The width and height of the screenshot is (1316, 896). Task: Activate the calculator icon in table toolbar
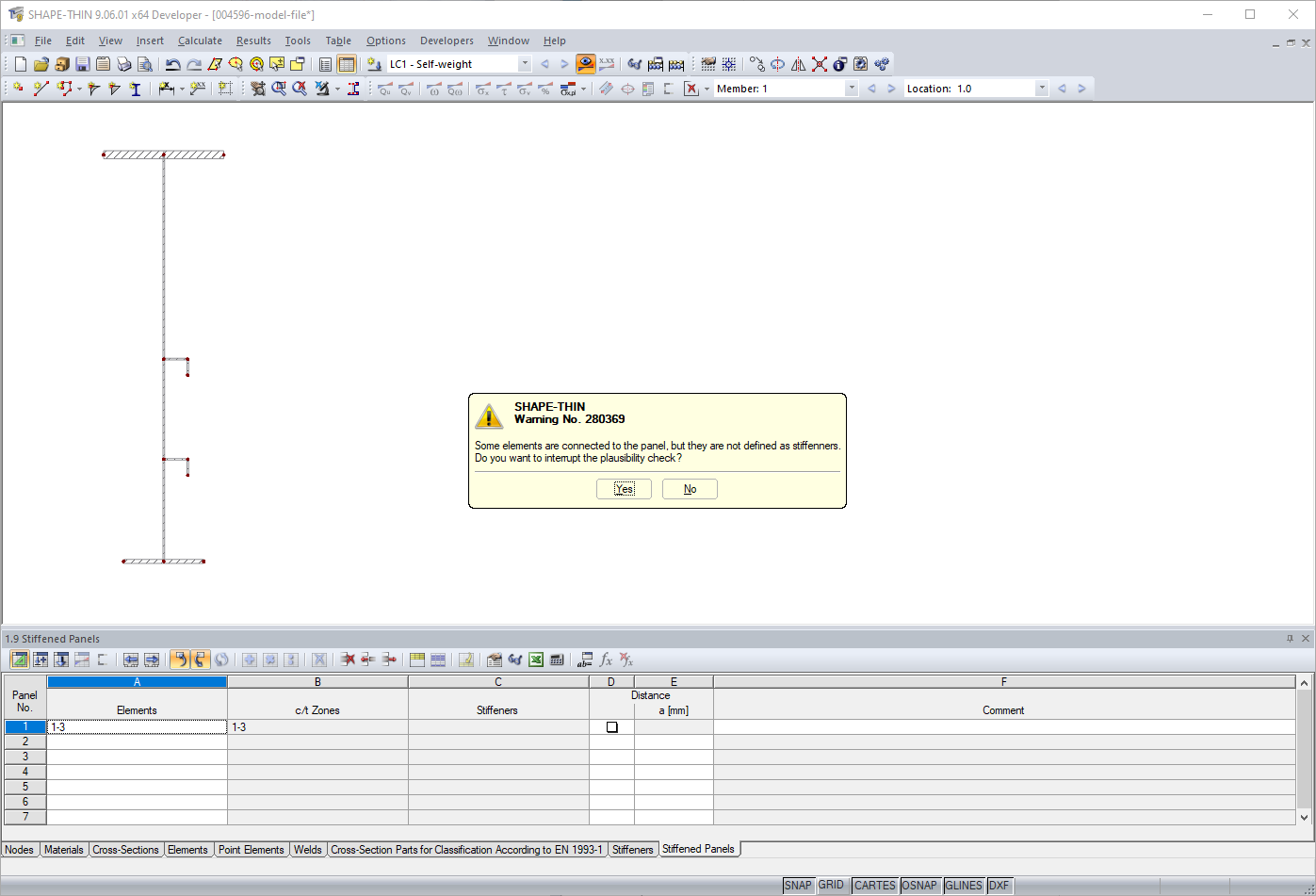pyautogui.click(x=556, y=660)
